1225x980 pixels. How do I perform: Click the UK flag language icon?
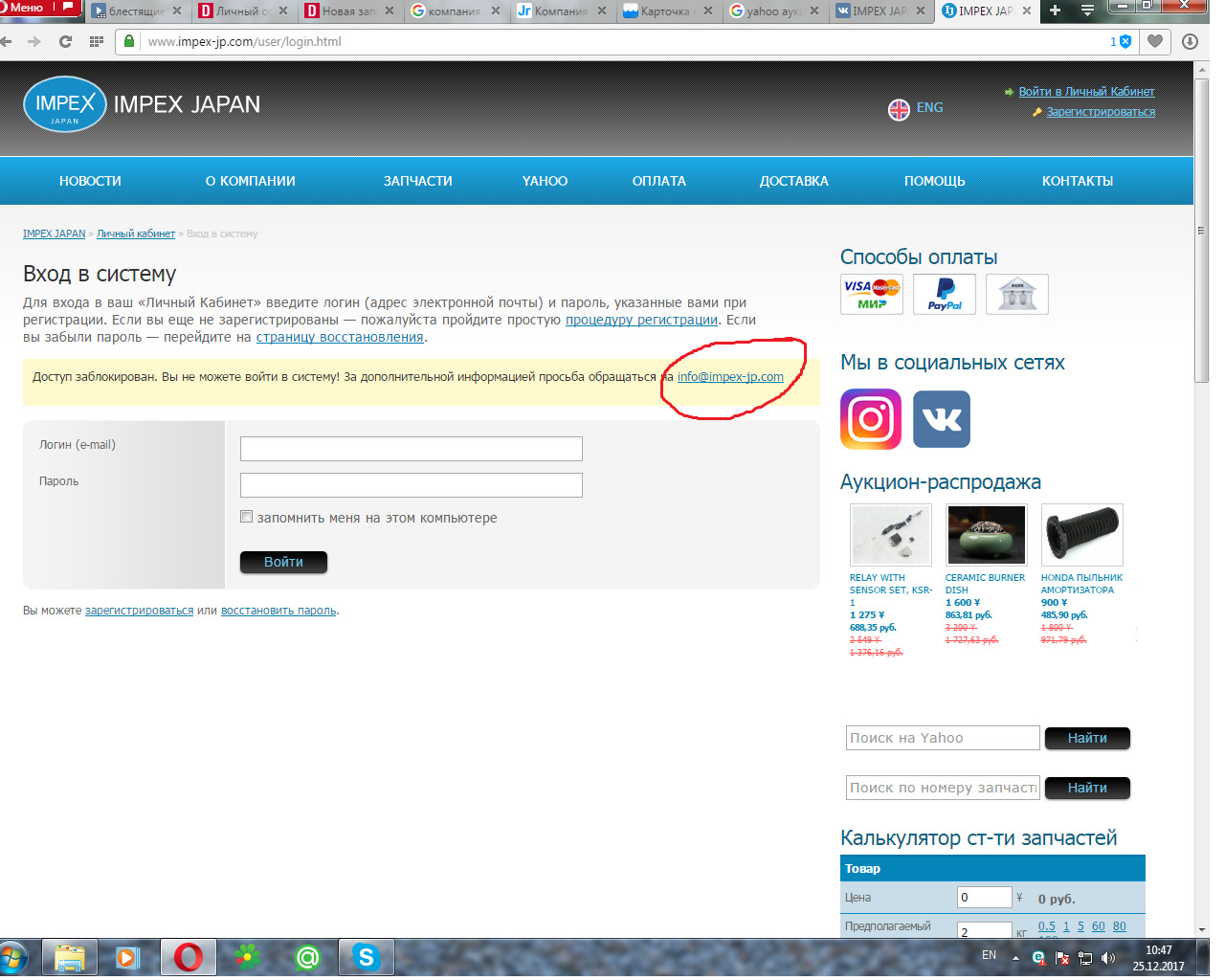(899, 109)
